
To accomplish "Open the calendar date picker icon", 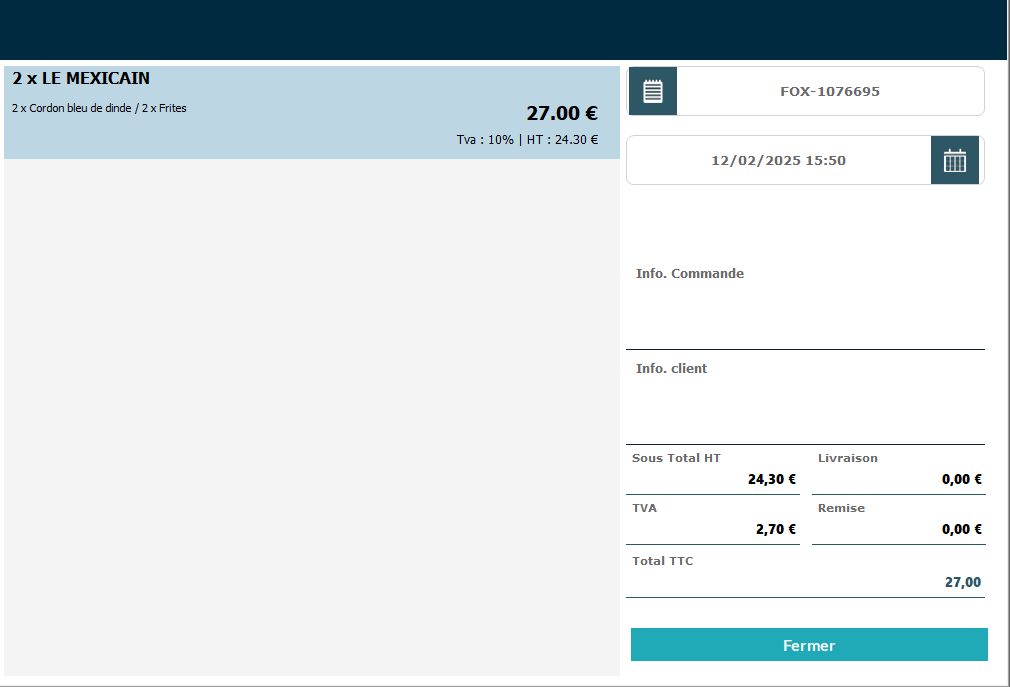I will (x=954, y=160).
